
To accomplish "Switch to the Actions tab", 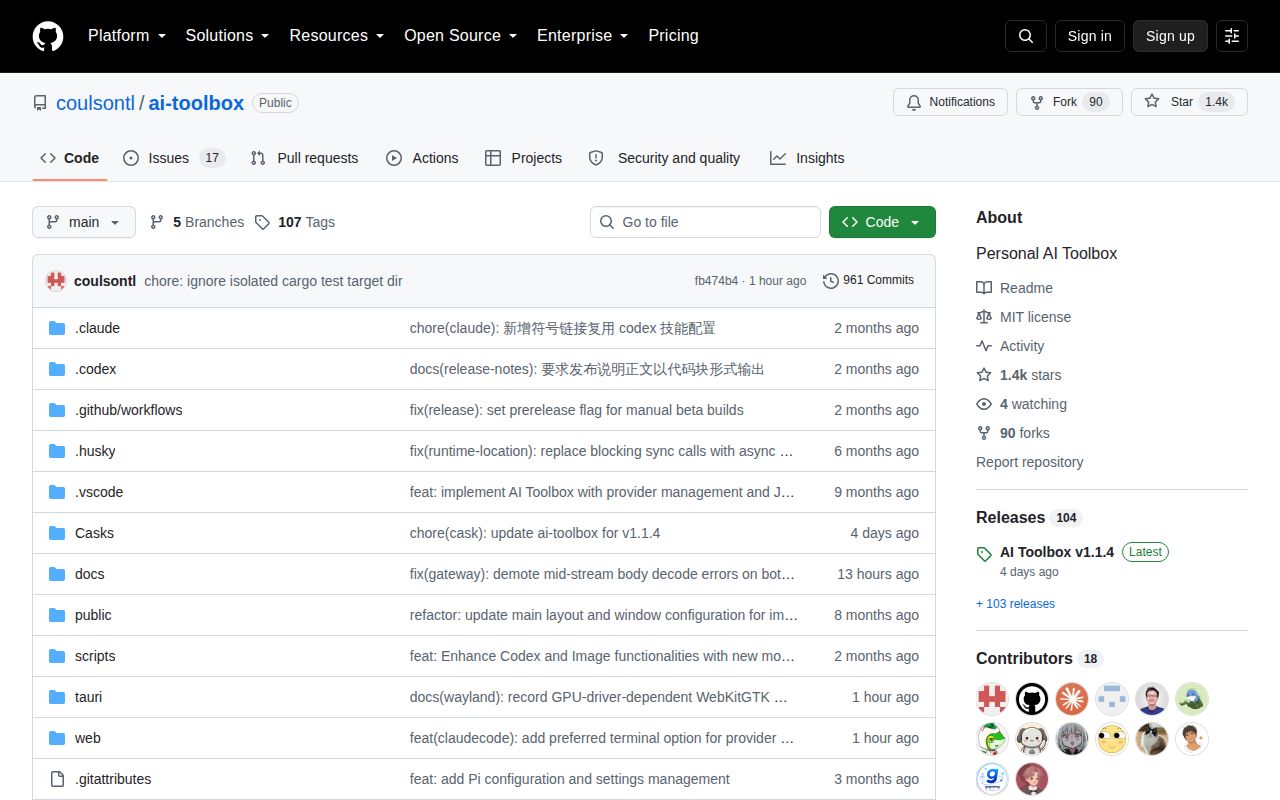I will 422,158.
